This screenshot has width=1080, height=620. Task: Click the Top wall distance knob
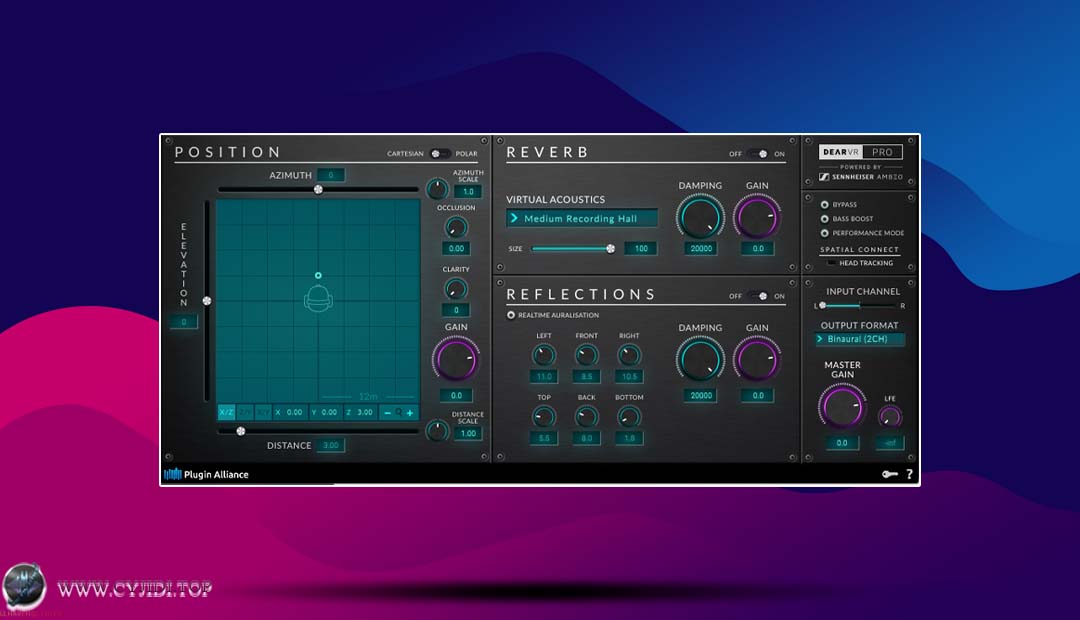click(544, 417)
